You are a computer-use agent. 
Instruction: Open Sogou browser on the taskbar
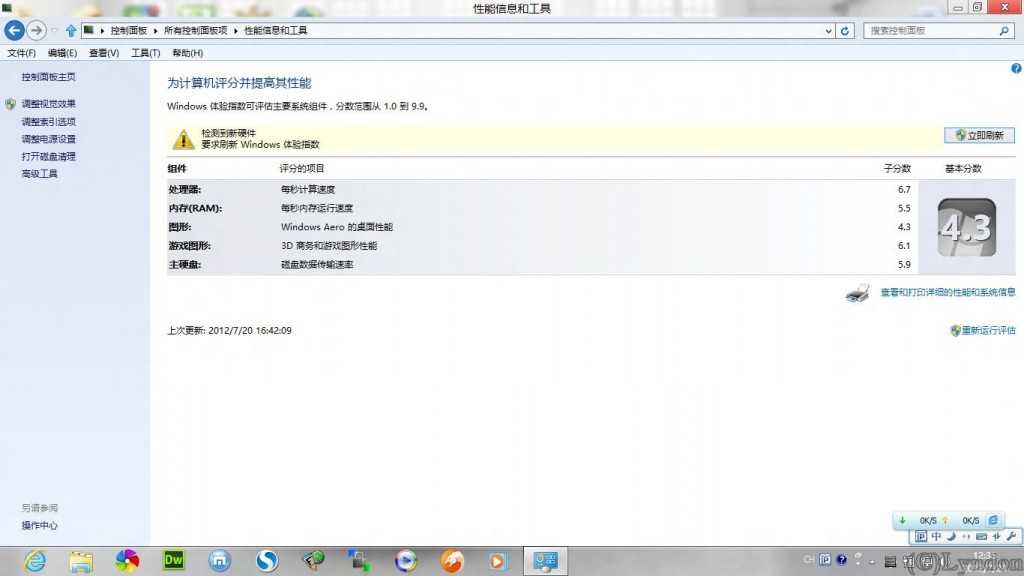click(x=266, y=560)
